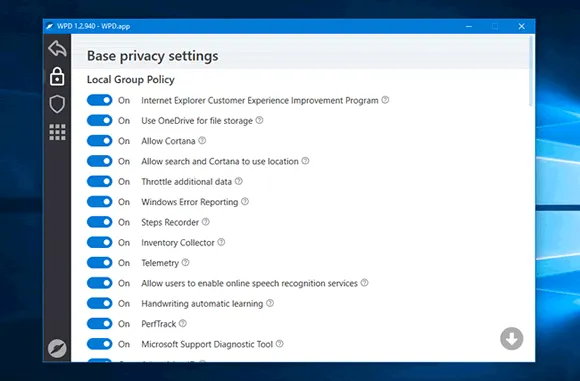
Task: Open help icon beside Steps Recorder
Action: click(206, 222)
